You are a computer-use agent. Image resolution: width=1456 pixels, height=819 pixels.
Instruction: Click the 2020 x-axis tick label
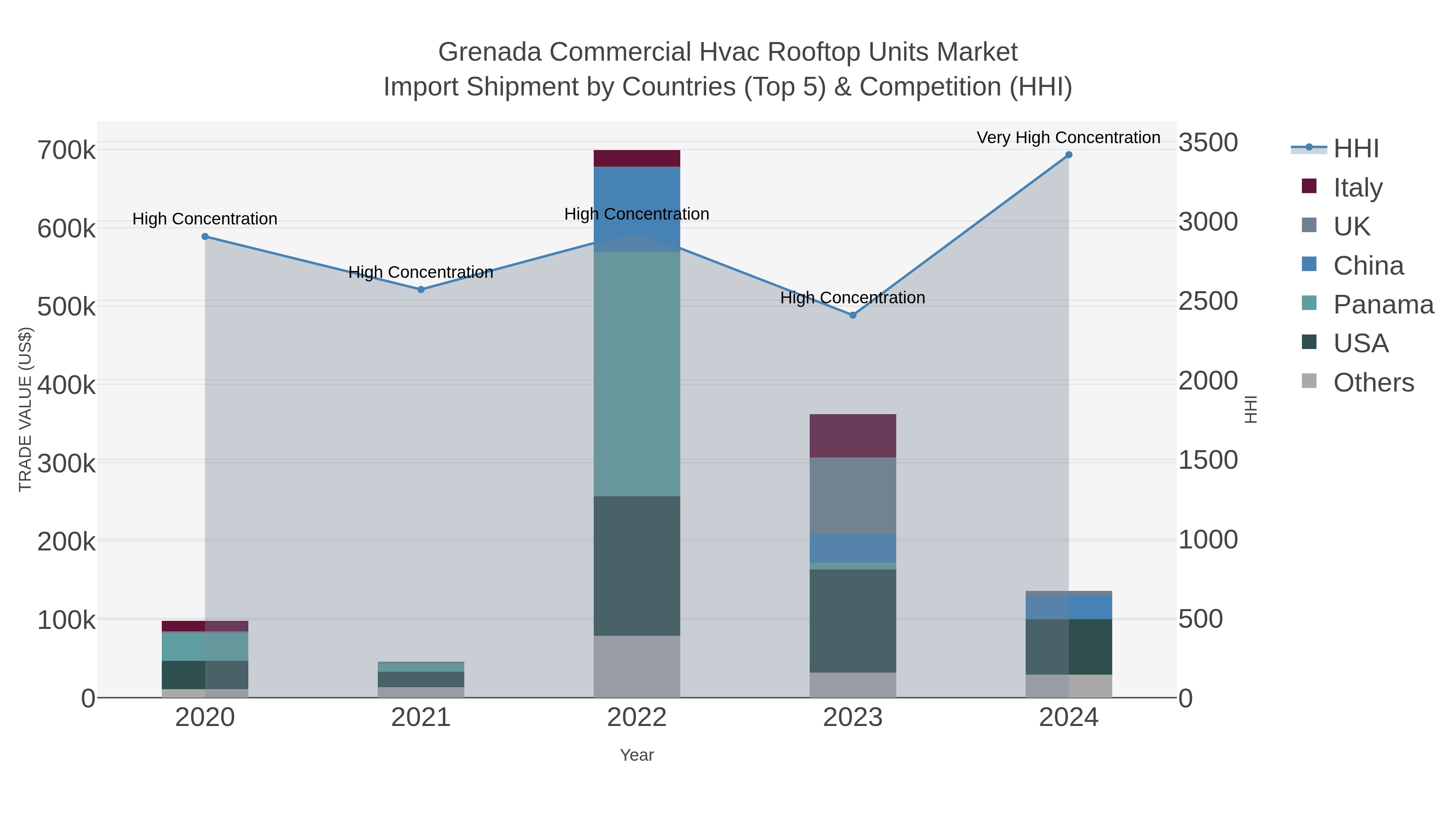205,718
